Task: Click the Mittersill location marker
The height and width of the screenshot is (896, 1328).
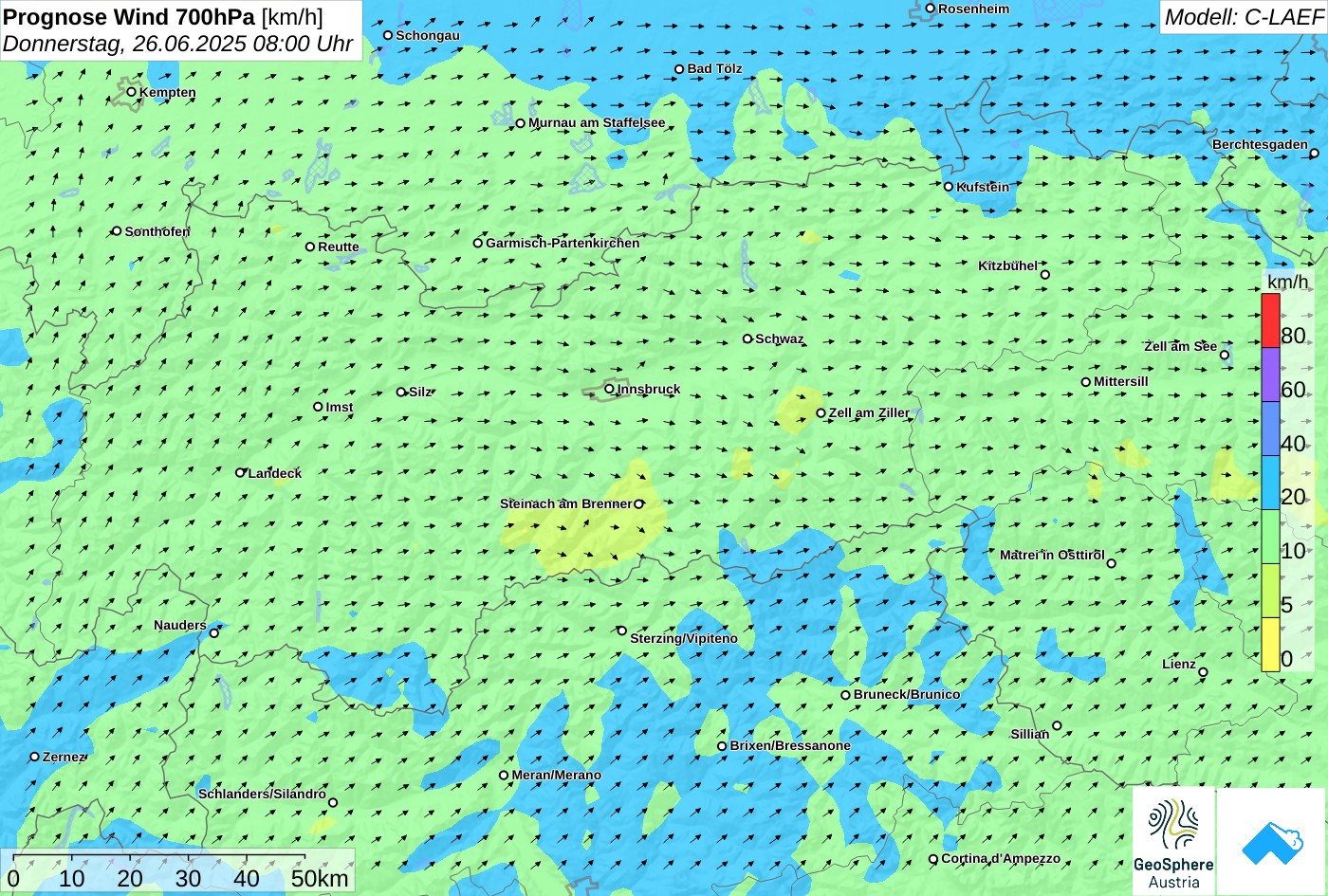Action: [1085, 382]
